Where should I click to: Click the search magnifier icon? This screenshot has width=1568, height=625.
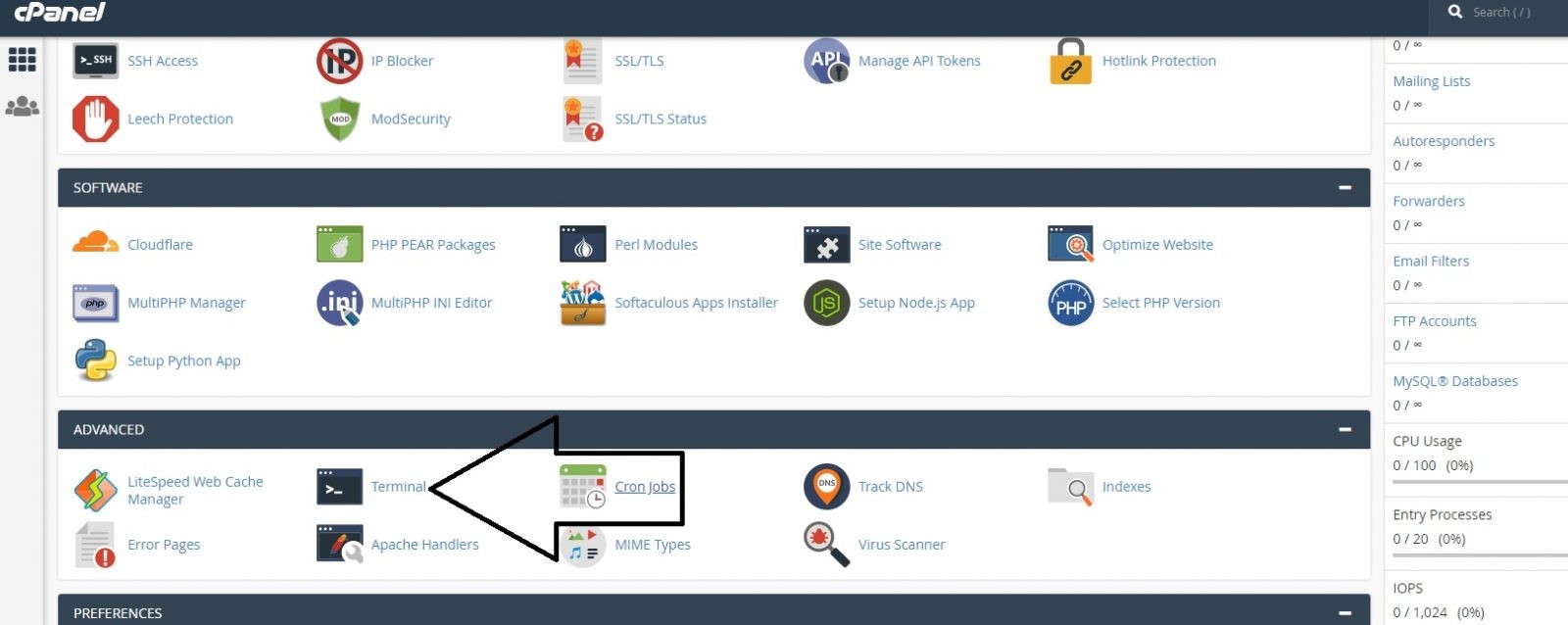[x=1455, y=12]
